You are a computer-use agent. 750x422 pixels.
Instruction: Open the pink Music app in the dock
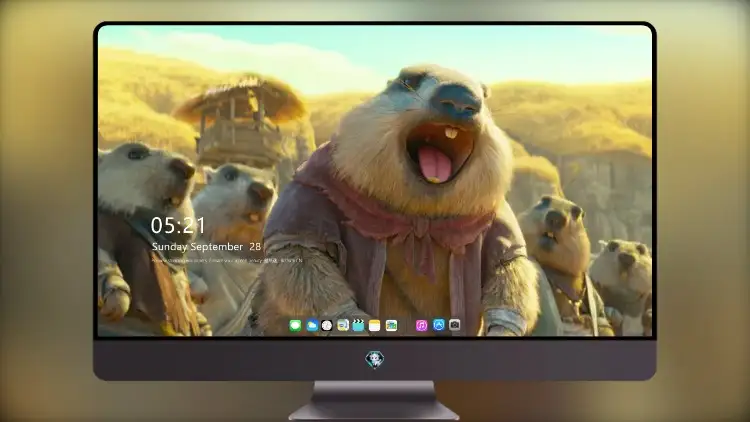[x=421, y=326]
